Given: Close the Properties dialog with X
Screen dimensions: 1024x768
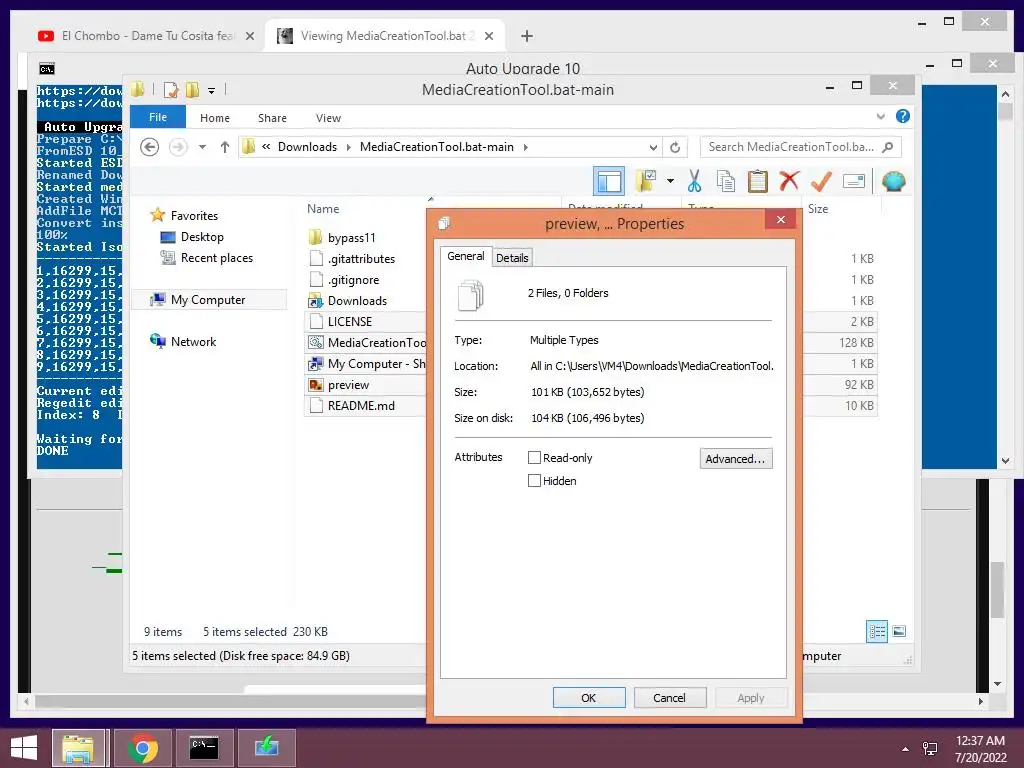Looking at the screenshot, I should [x=781, y=219].
